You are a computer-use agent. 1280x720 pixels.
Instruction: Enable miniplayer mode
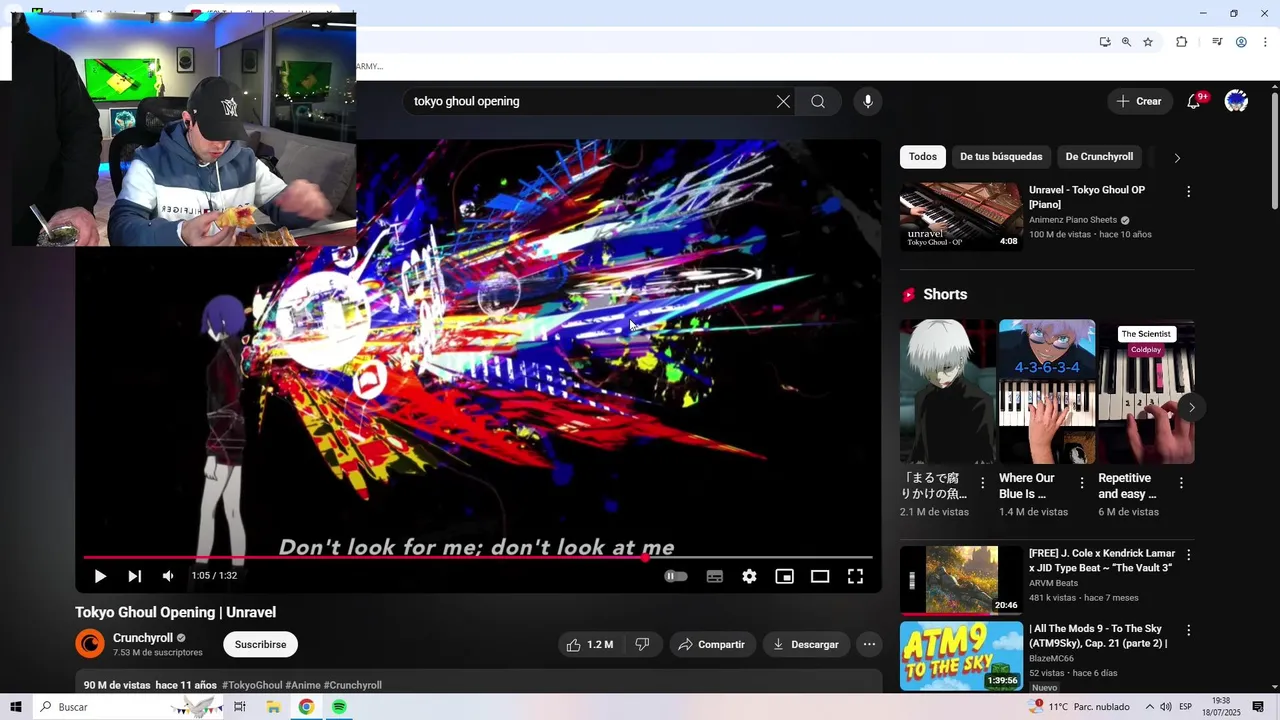coord(785,576)
